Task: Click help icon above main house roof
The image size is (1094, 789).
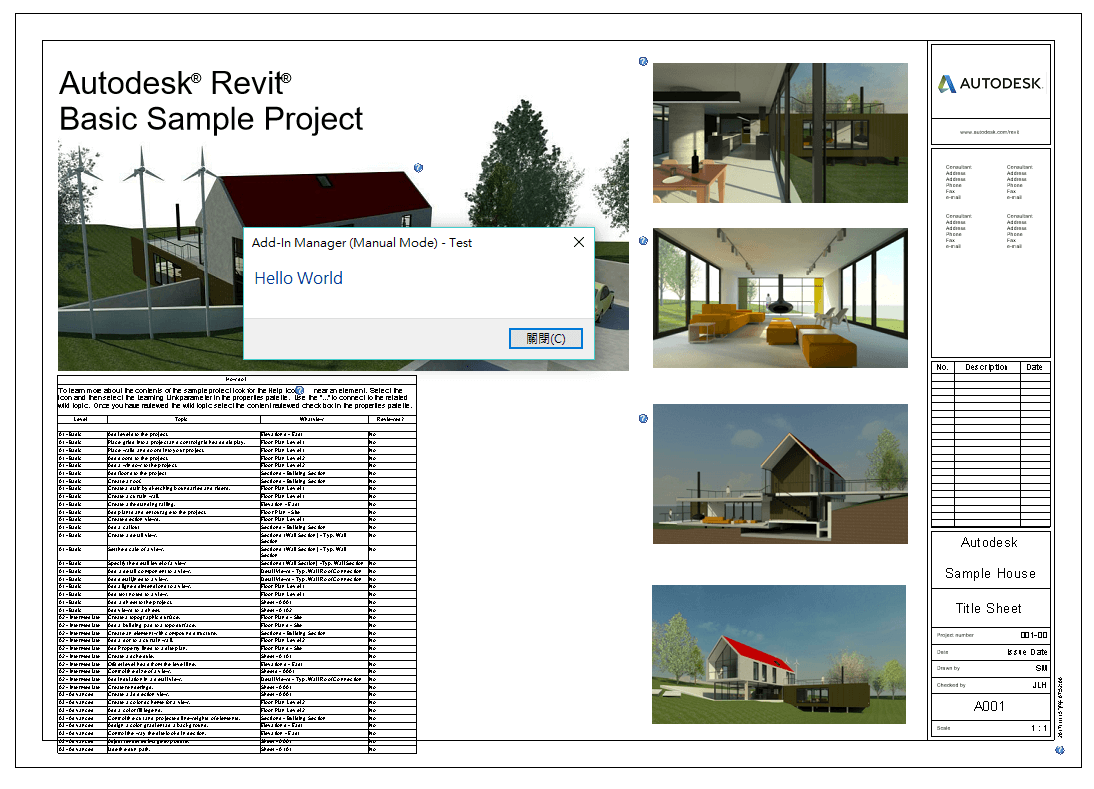Action: click(418, 167)
